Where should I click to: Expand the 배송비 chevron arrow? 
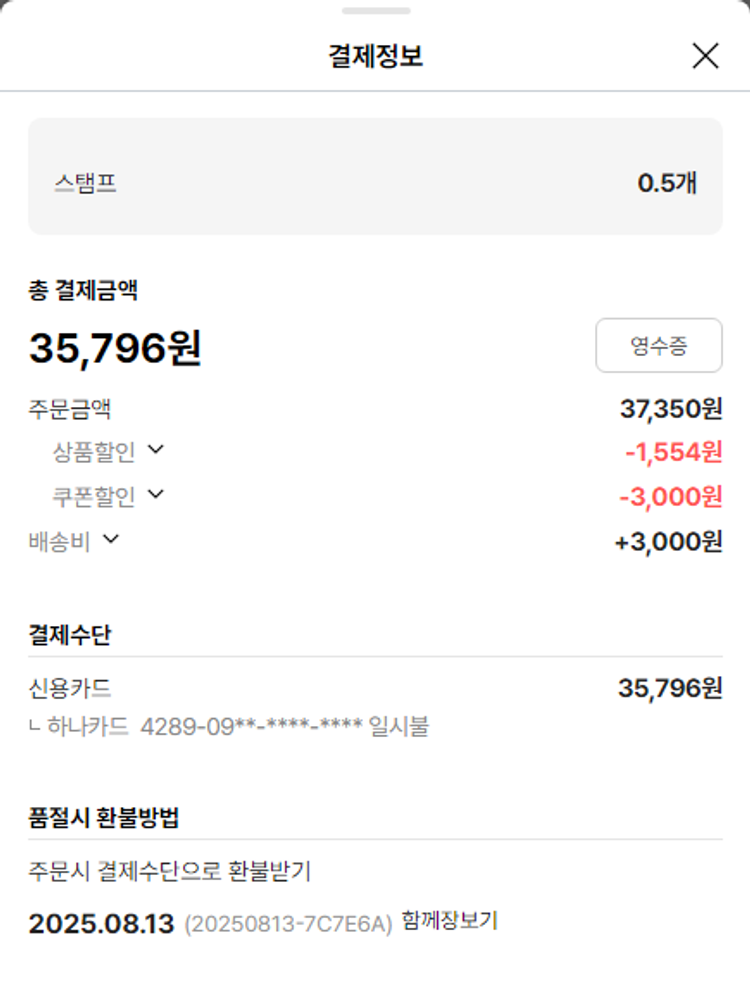click(111, 540)
